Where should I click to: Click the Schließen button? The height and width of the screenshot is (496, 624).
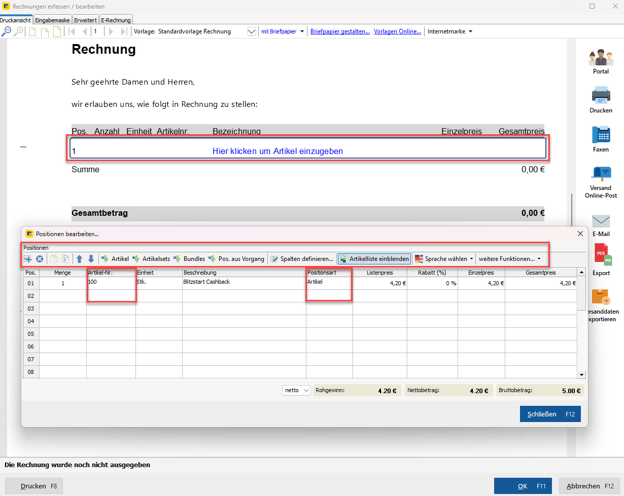click(x=549, y=414)
